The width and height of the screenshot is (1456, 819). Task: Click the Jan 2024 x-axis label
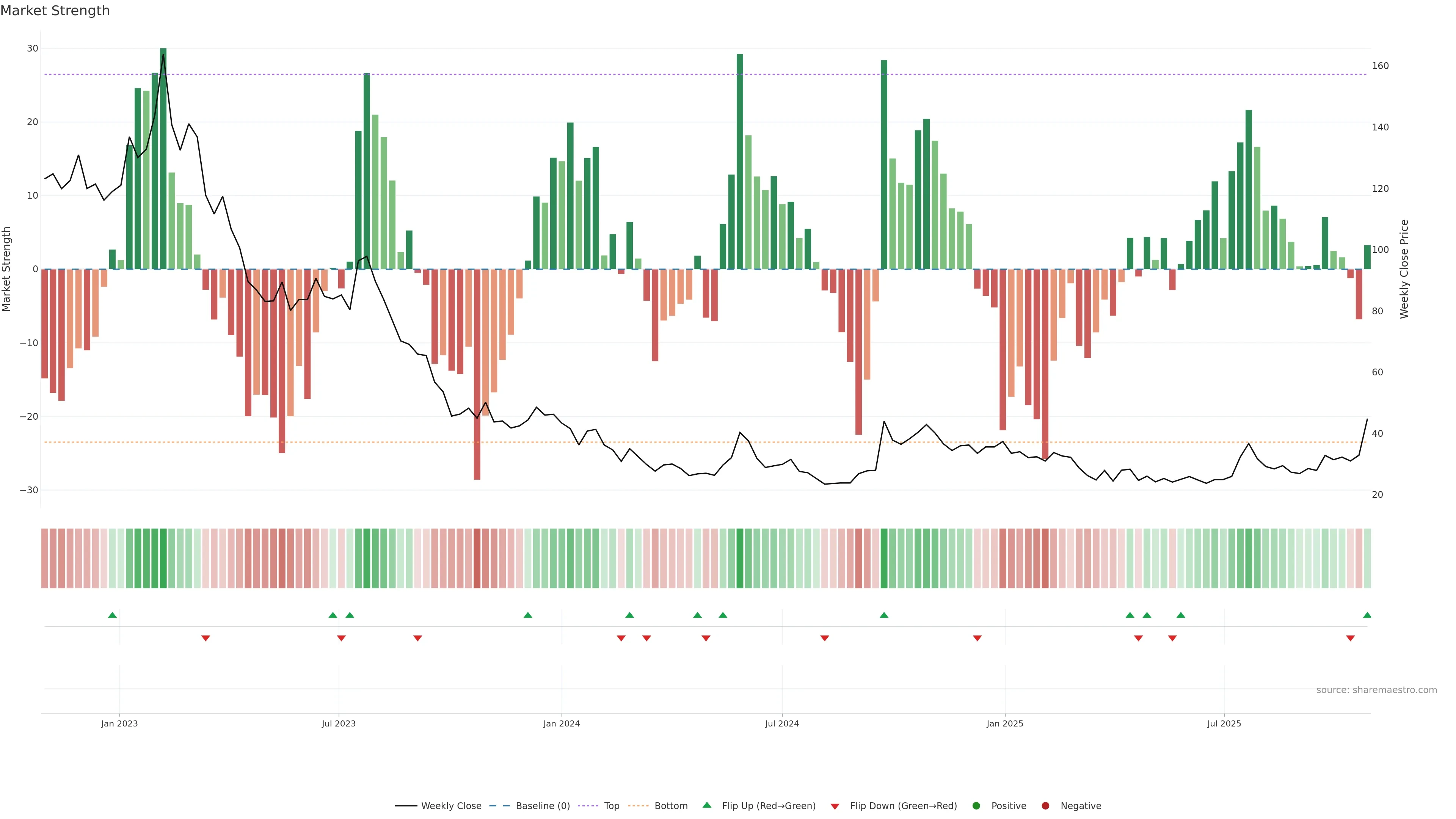[x=561, y=723]
